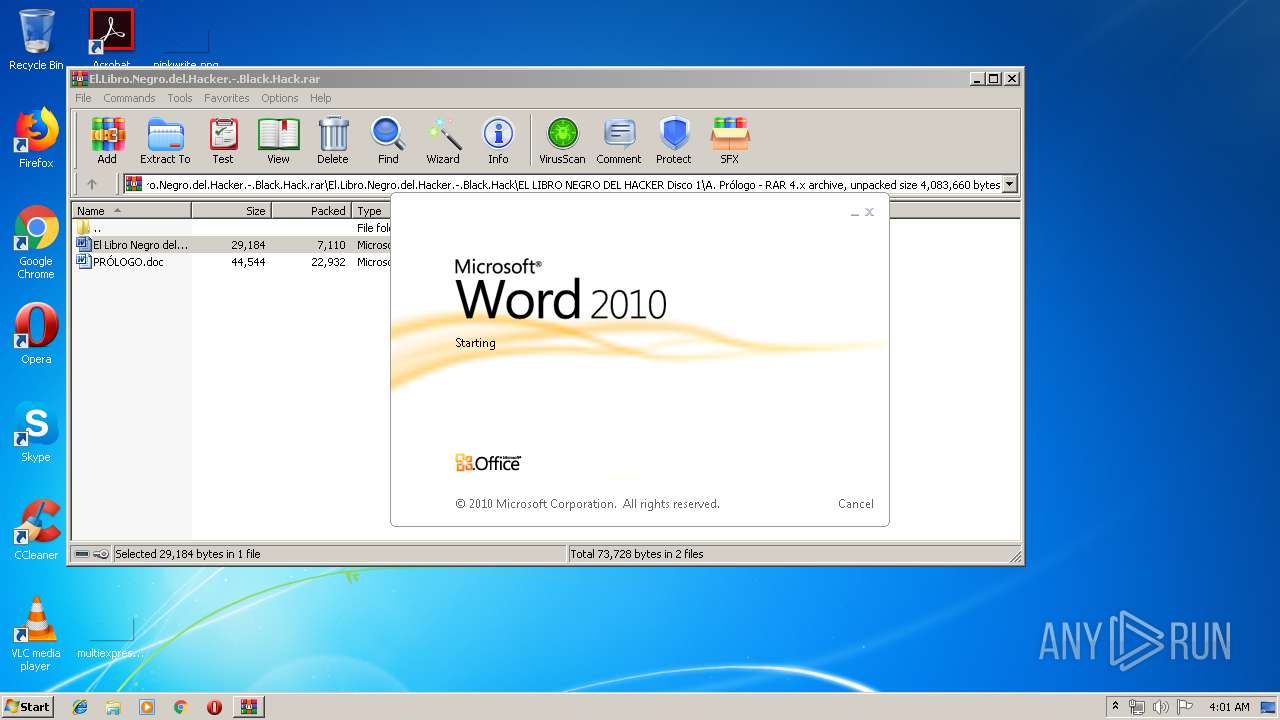Open File Explorer taskbar icon
Image resolution: width=1280 pixels, height=720 pixels.
113,707
